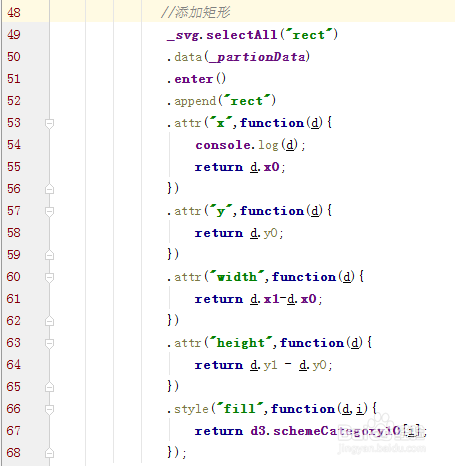This screenshot has width=455, height=466.
Task: Click the enter() call on line 51
Action: coord(200,79)
